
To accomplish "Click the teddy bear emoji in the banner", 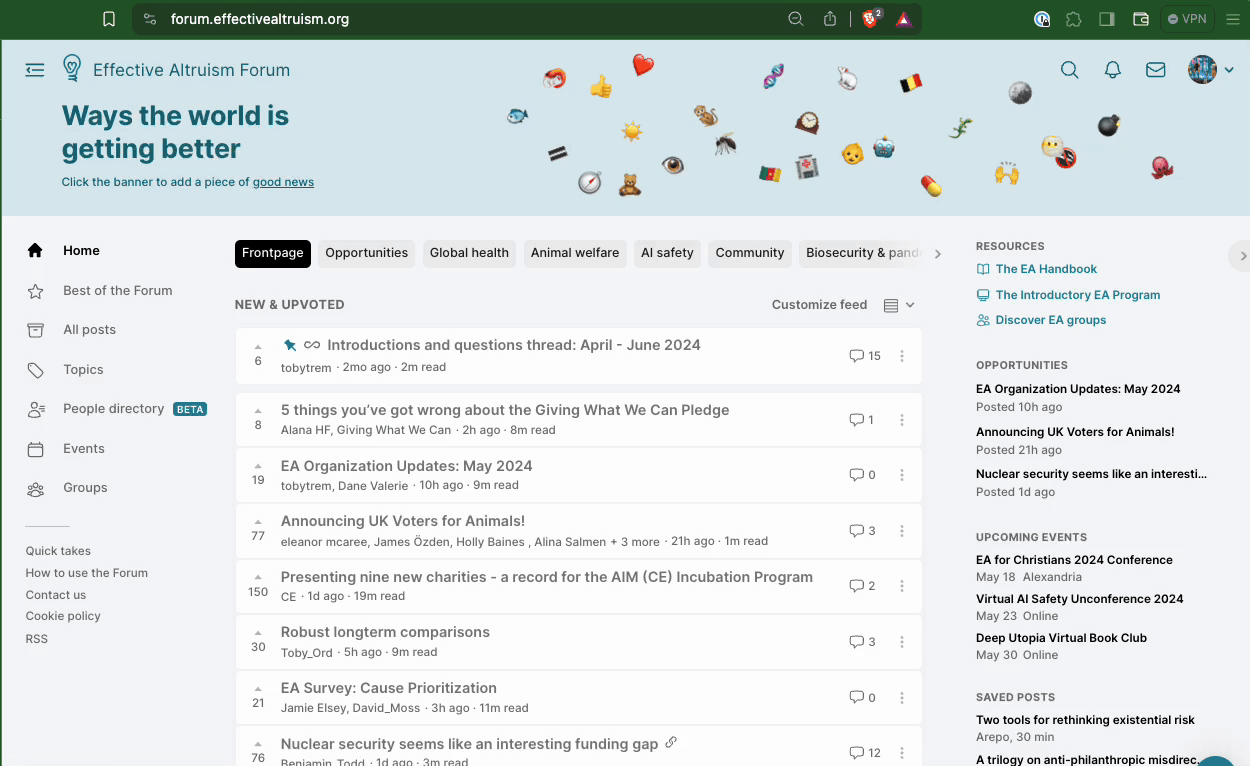I will [629, 184].
